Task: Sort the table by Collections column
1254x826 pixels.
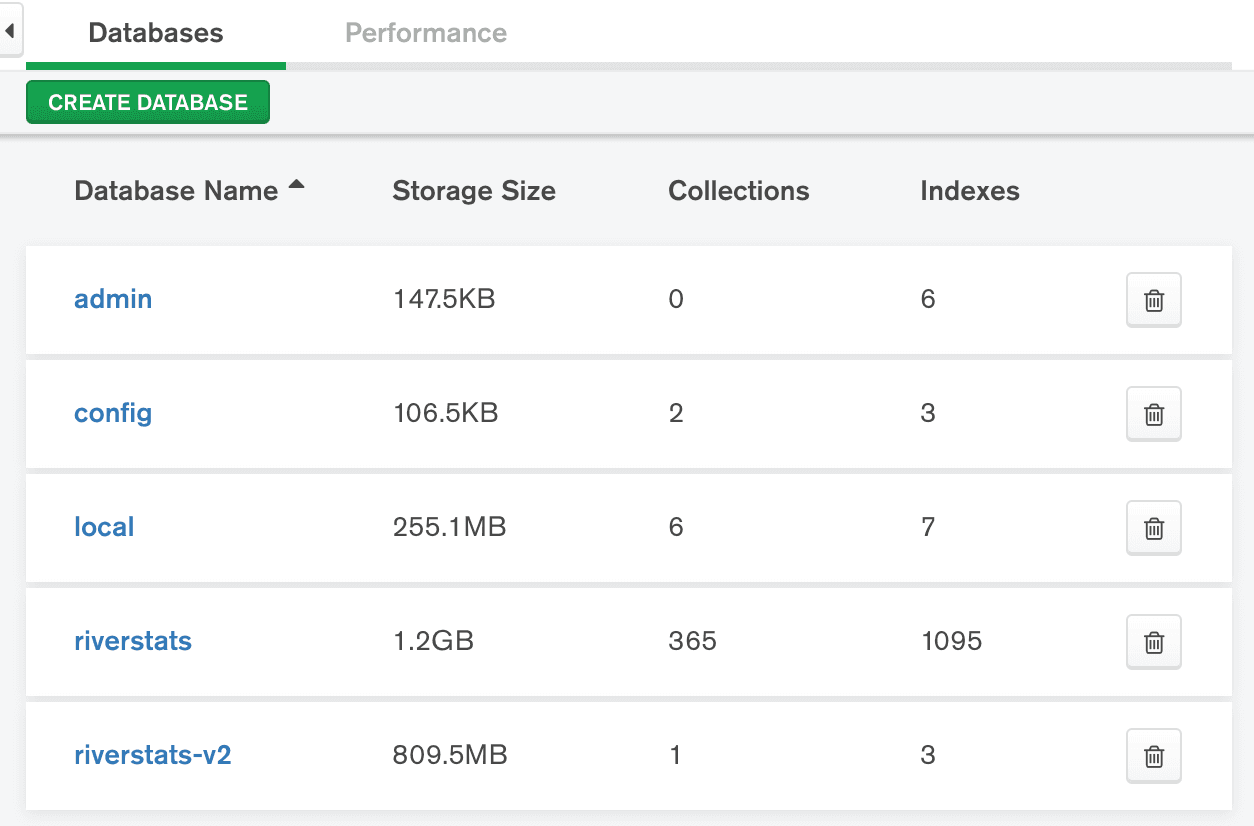Action: (739, 191)
